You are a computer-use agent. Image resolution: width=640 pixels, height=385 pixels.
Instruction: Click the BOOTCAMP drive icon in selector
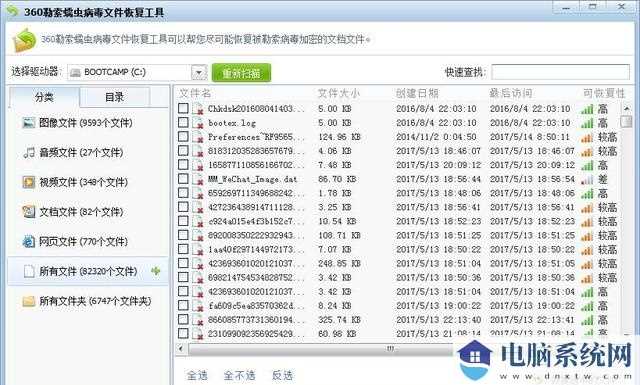click(x=75, y=73)
